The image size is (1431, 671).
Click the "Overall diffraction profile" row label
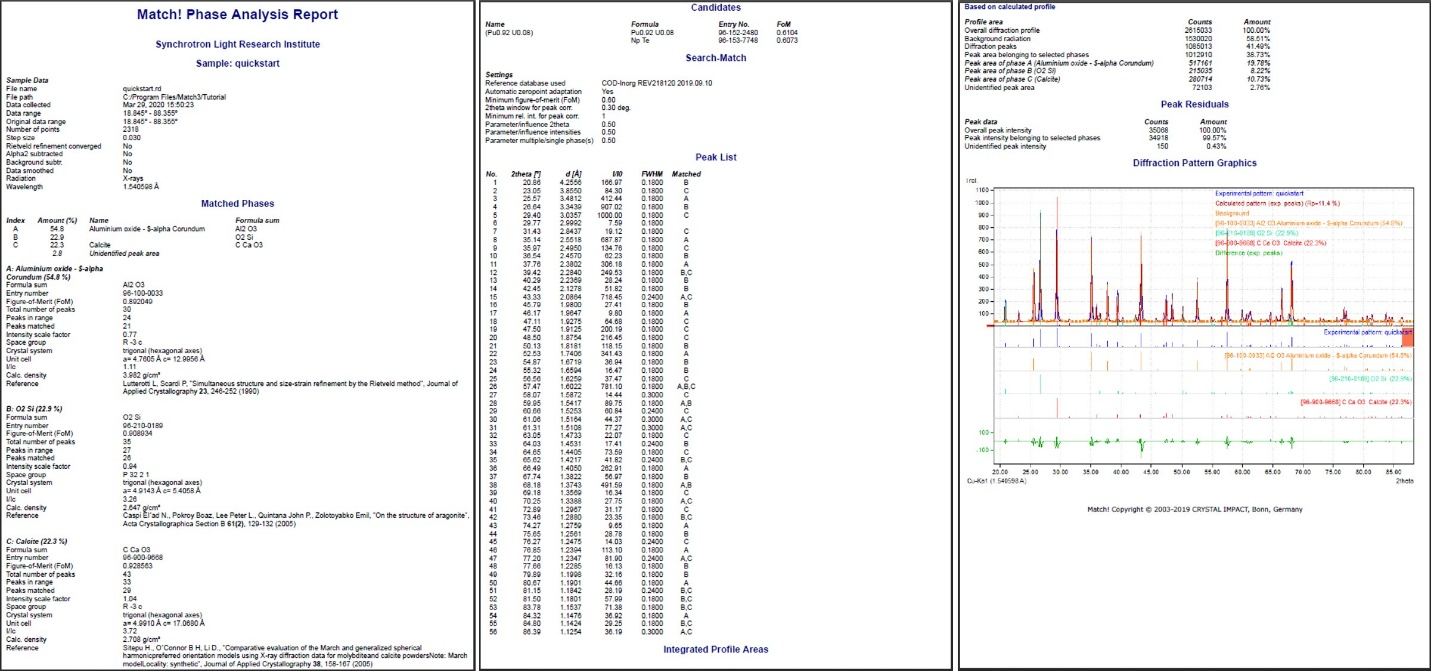click(1002, 30)
